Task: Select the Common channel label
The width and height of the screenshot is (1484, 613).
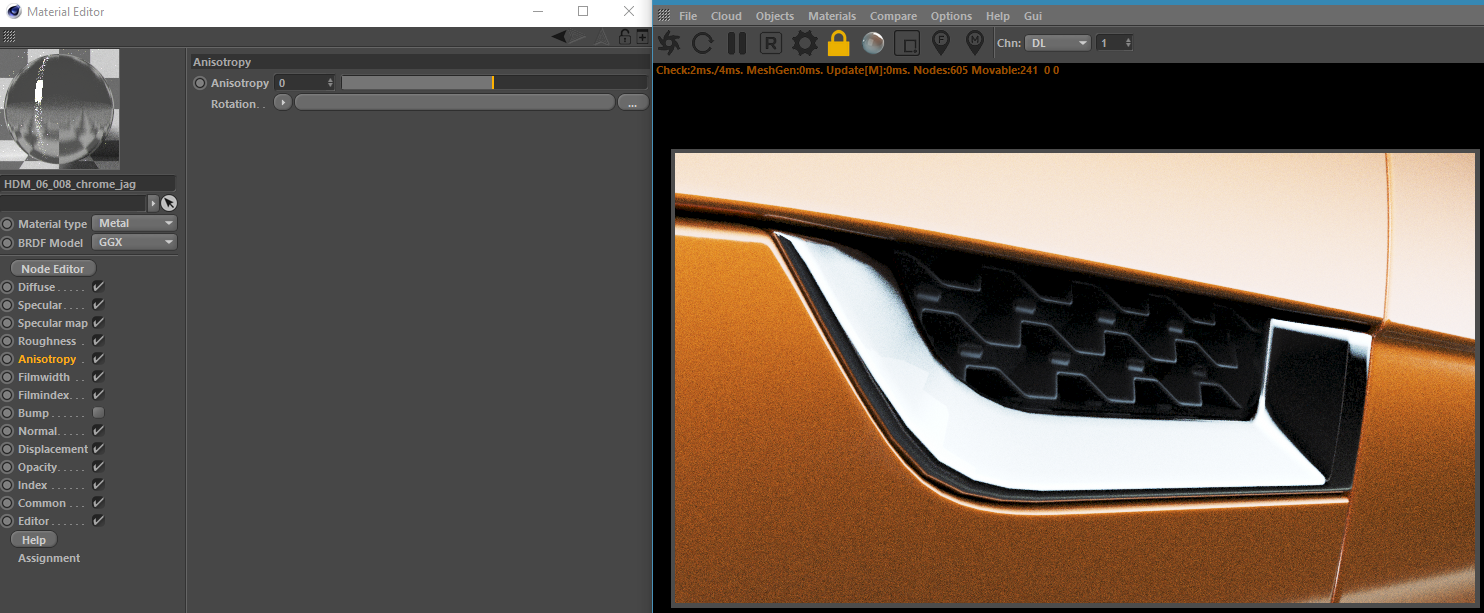Action: click(42, 503)
